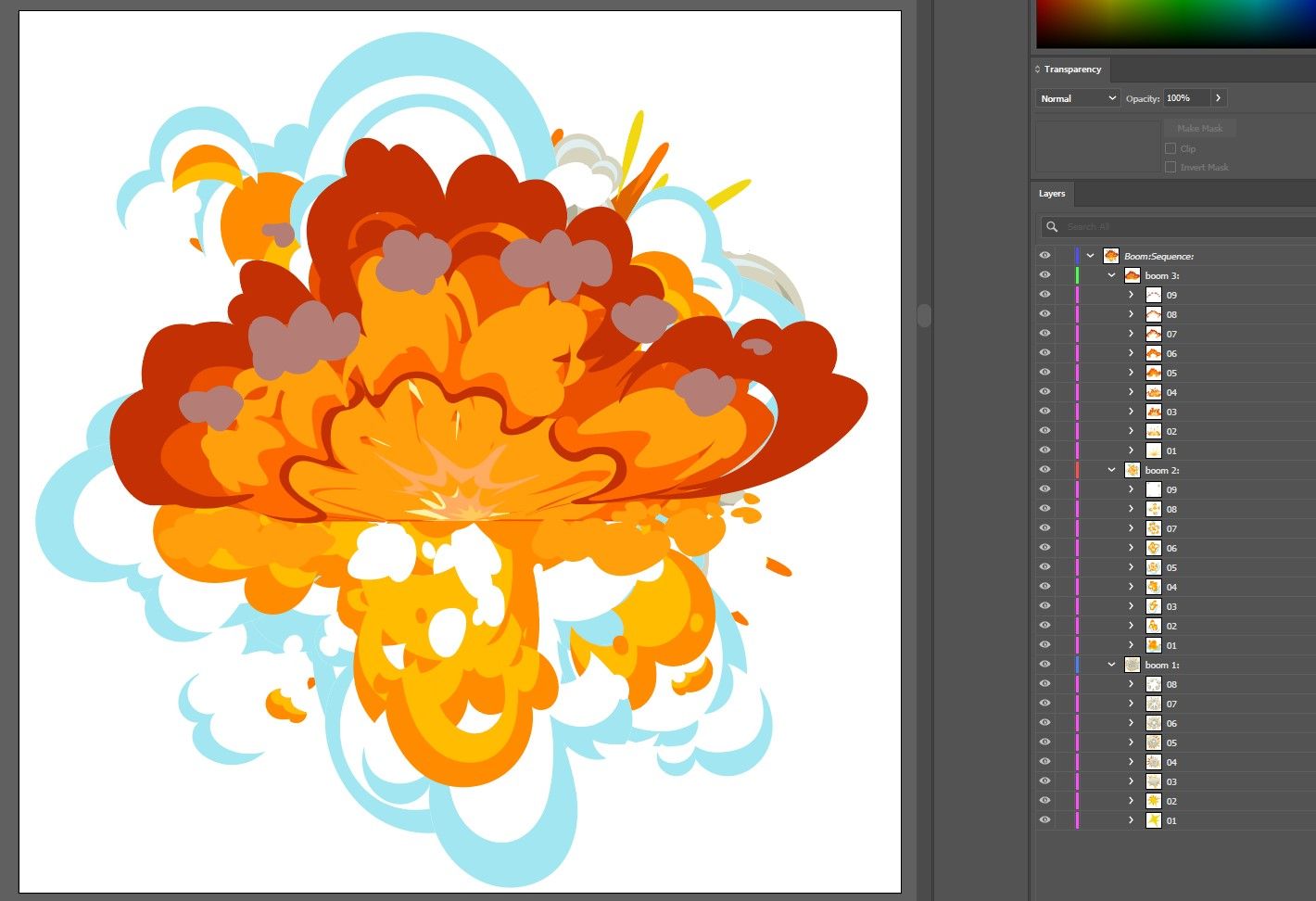Enable the Clip checkbox
1316x901 pixels.
[x=1170, y=148]
